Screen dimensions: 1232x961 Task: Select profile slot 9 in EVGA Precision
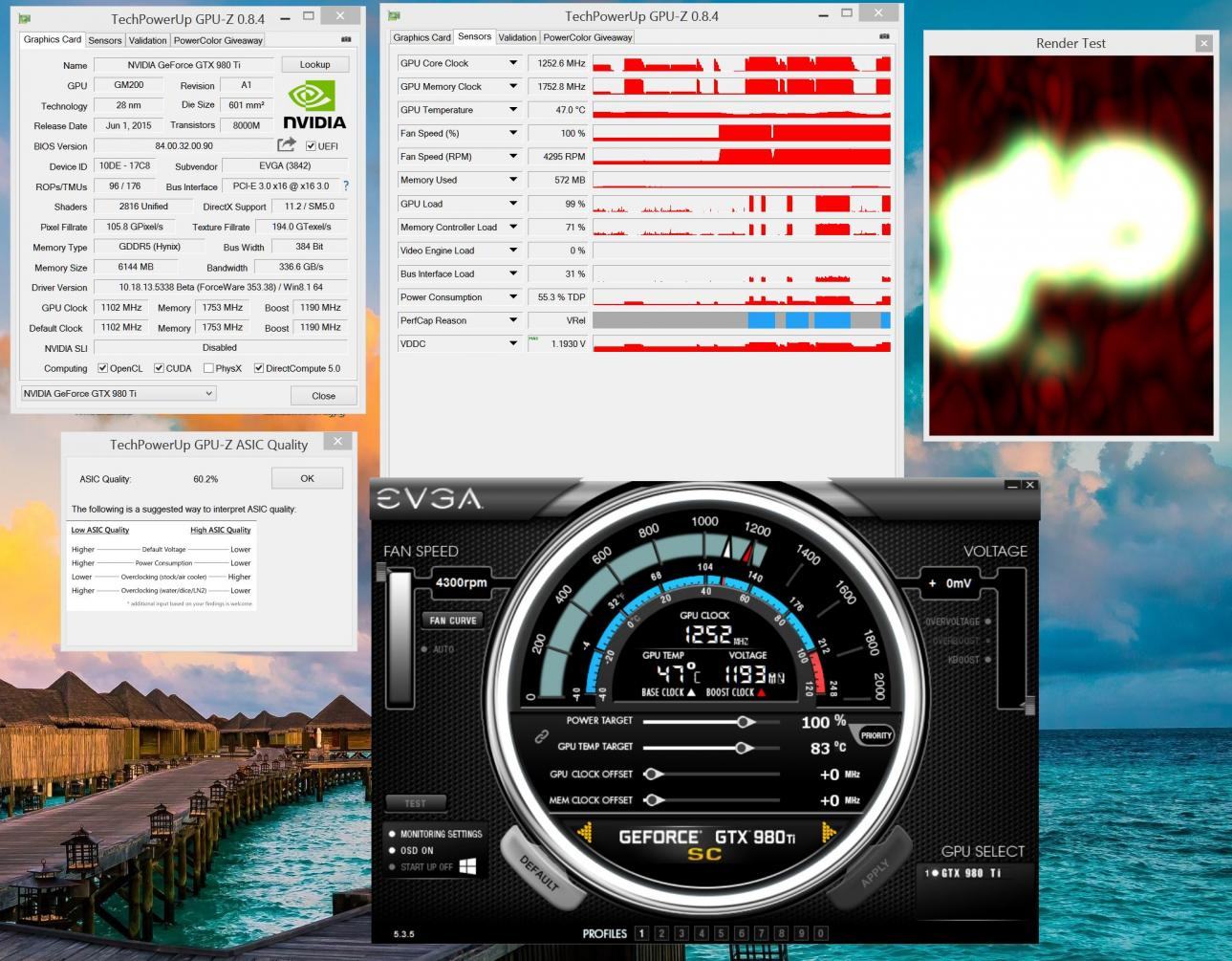point(801,933)
